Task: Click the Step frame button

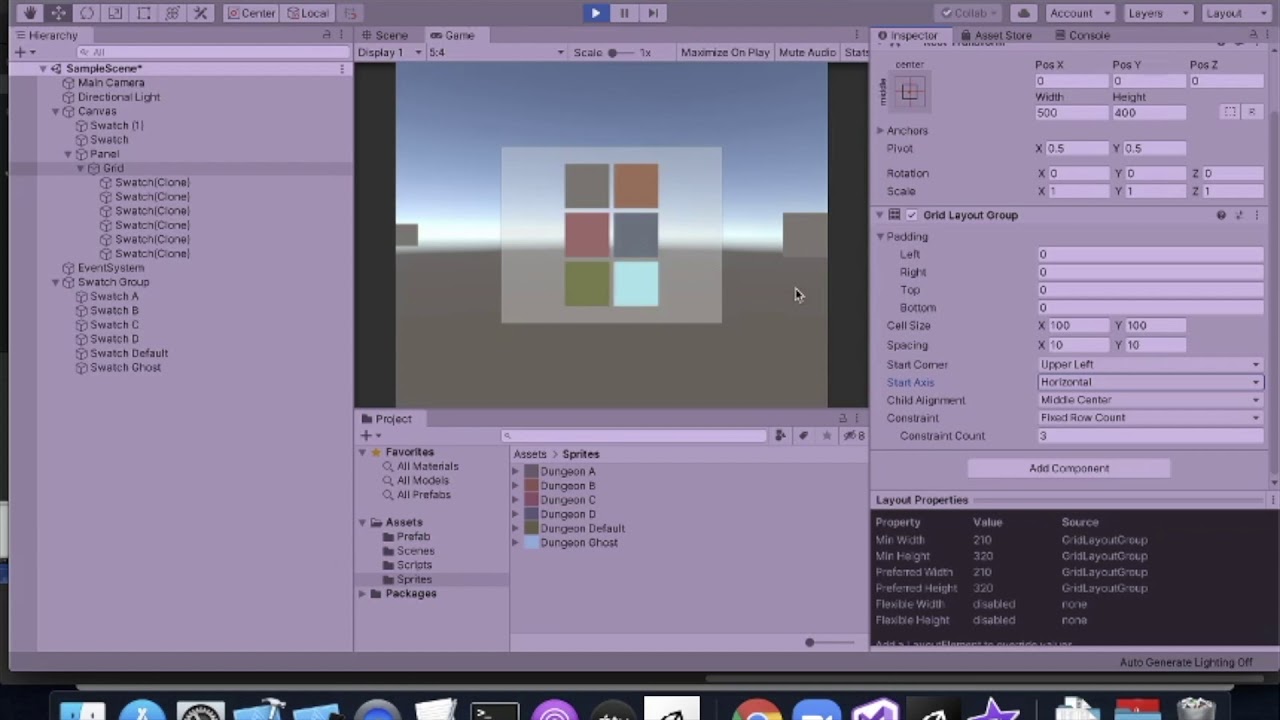Action: pyautogui.click(x=653, y=13)
